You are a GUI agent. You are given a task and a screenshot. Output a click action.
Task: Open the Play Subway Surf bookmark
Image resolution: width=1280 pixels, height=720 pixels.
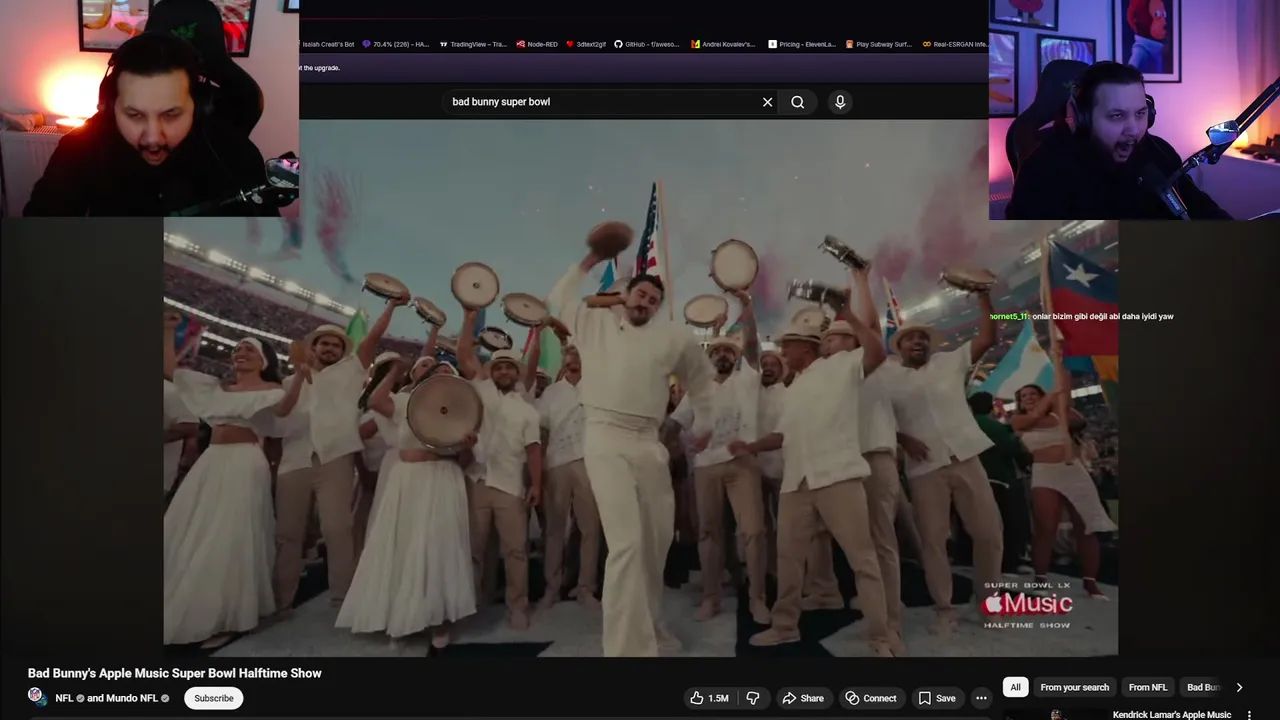click(x=879, y=44)
